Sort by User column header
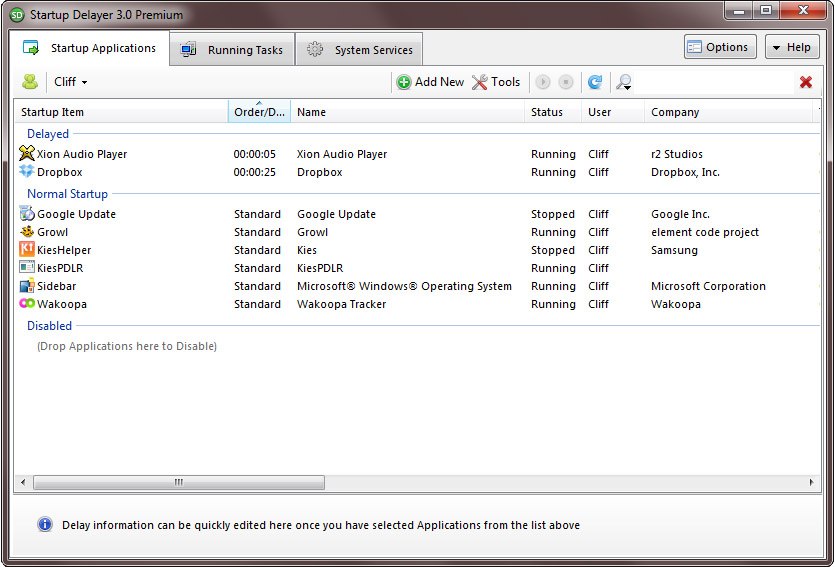The width and height of the screenshot is (835, 567). (x=613, y=112)
